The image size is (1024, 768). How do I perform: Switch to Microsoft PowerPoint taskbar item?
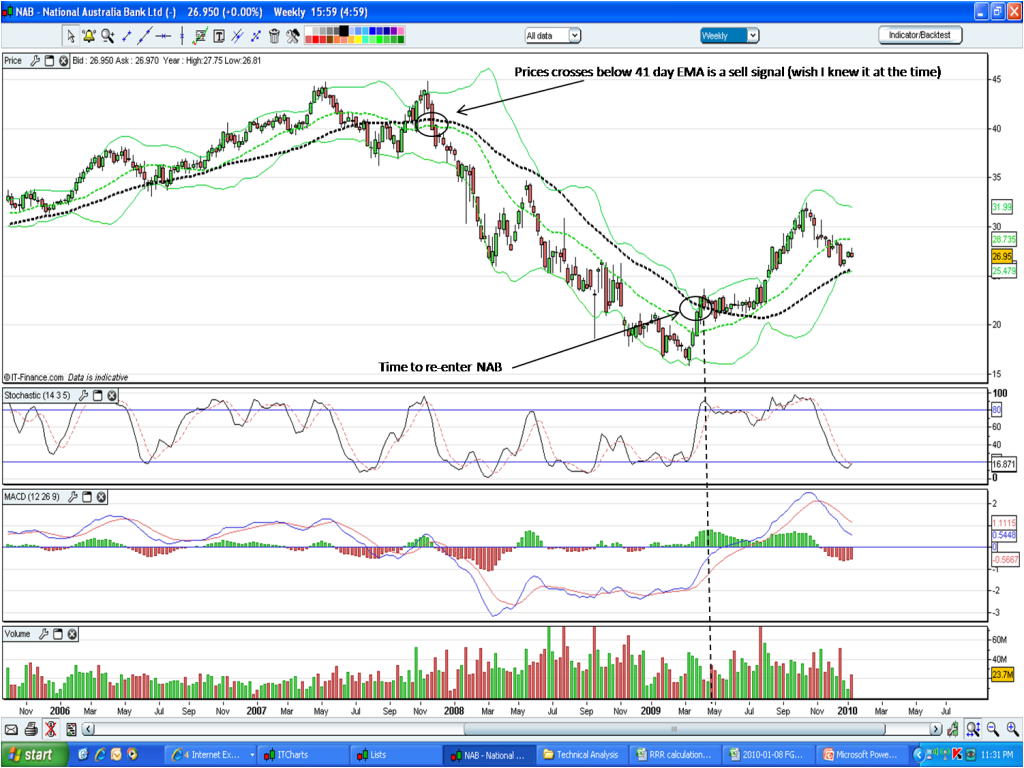pyautogui.click(x=862, y=755)
